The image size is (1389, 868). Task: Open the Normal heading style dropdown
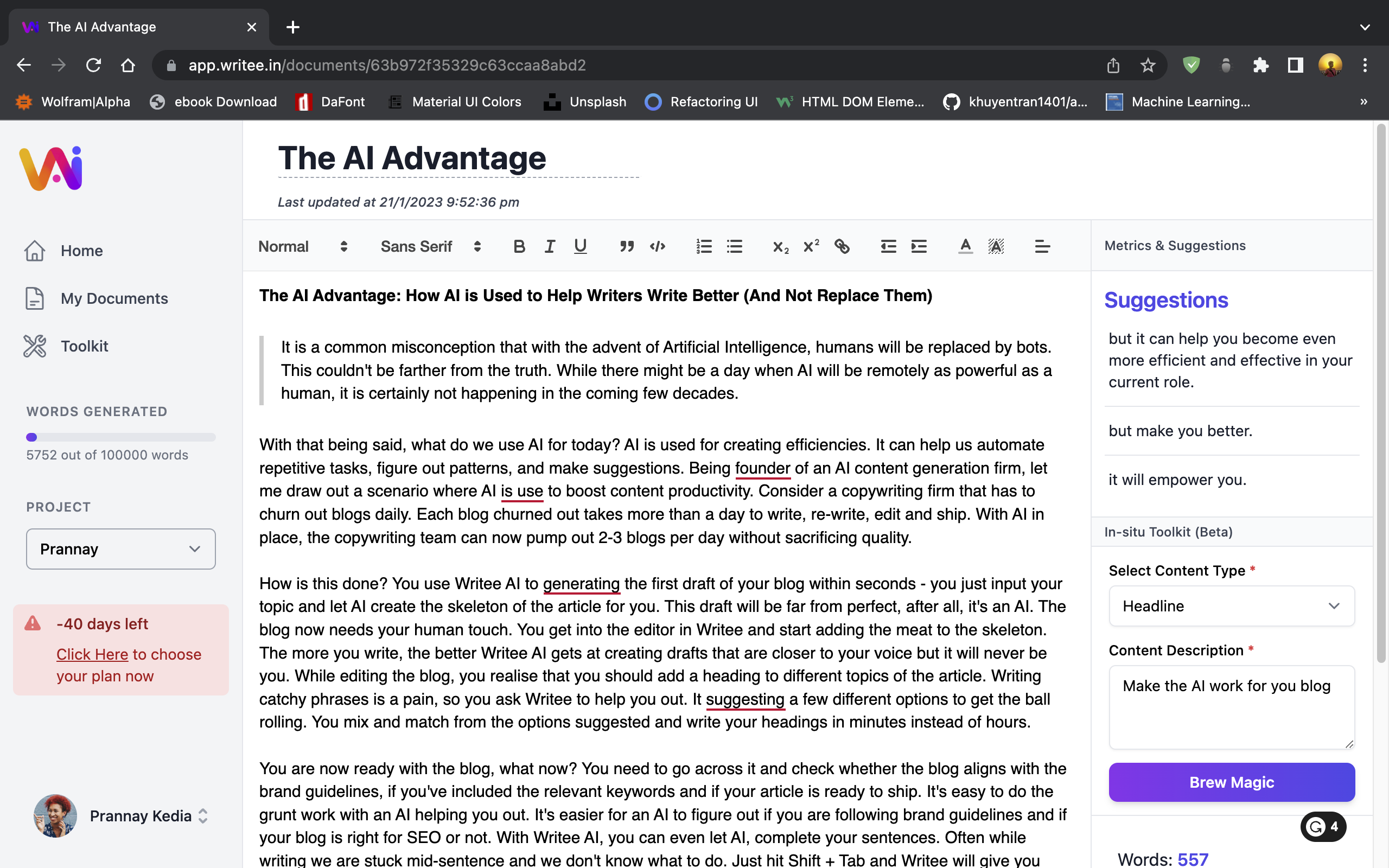pyautogui.click(x=302, y=246)
